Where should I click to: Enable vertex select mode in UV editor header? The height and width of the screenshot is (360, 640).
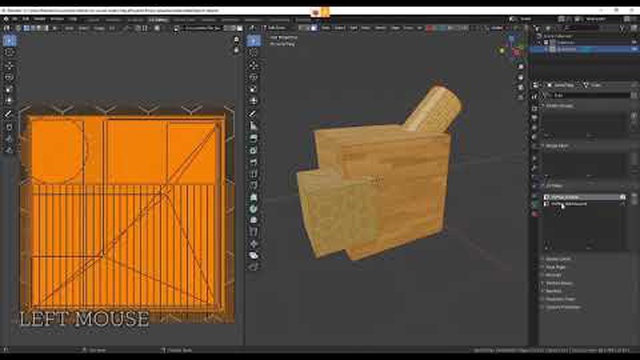tap(27, 28)
